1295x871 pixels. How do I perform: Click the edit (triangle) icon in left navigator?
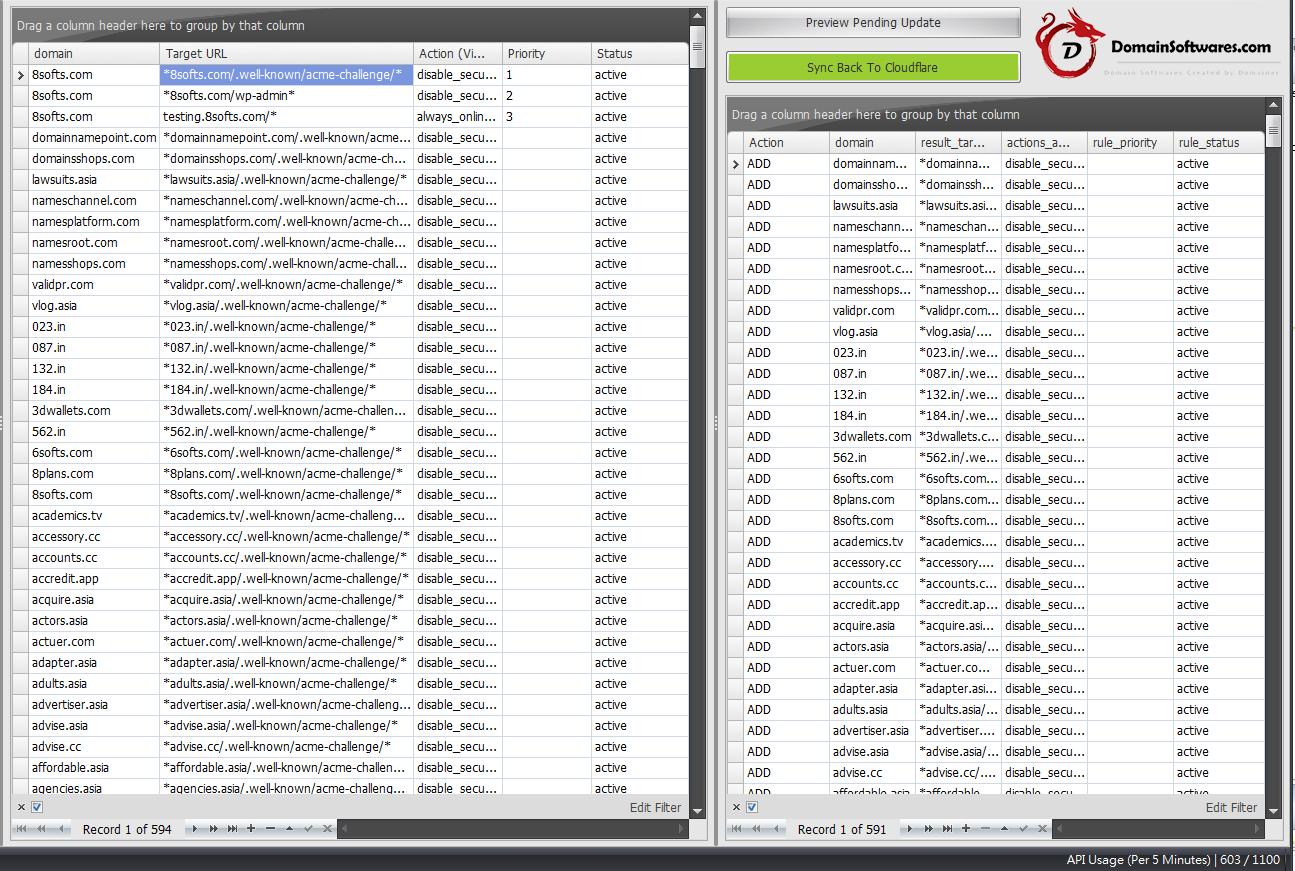pos(289,829)
